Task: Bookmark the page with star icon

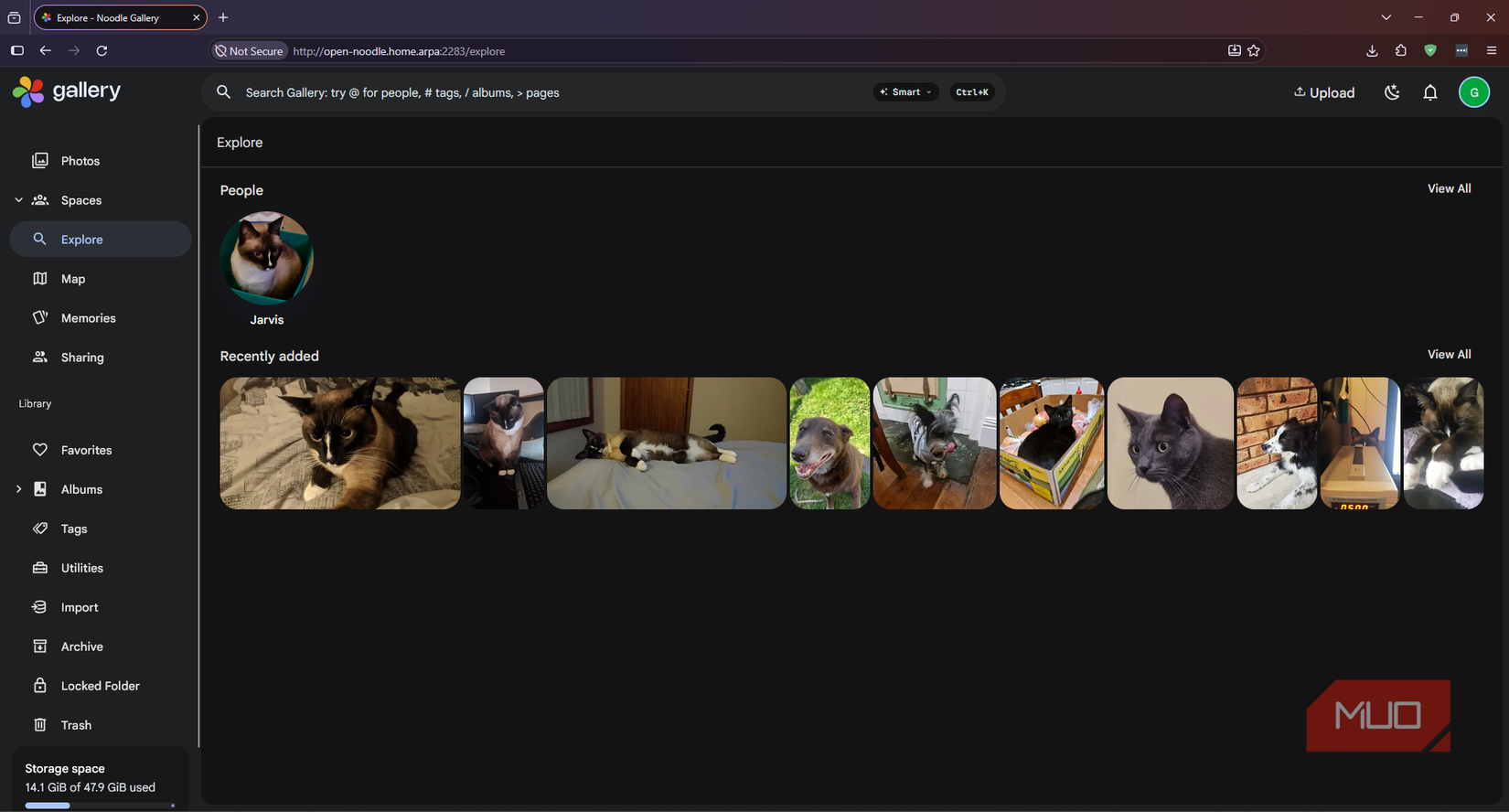Action: click(1254, 50)
